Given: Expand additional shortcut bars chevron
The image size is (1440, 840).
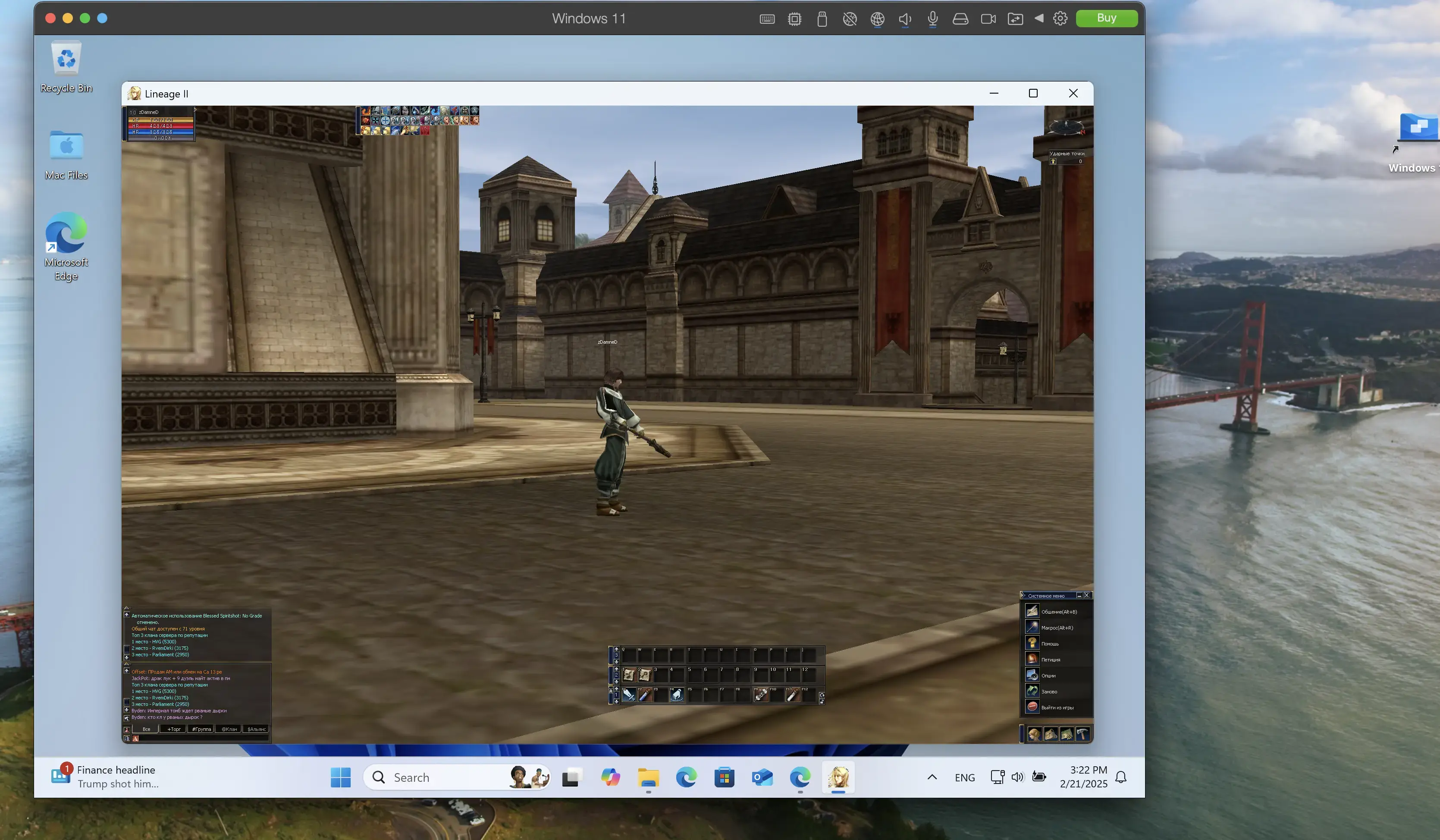Looking at the screenshot, I should point(611,691).
